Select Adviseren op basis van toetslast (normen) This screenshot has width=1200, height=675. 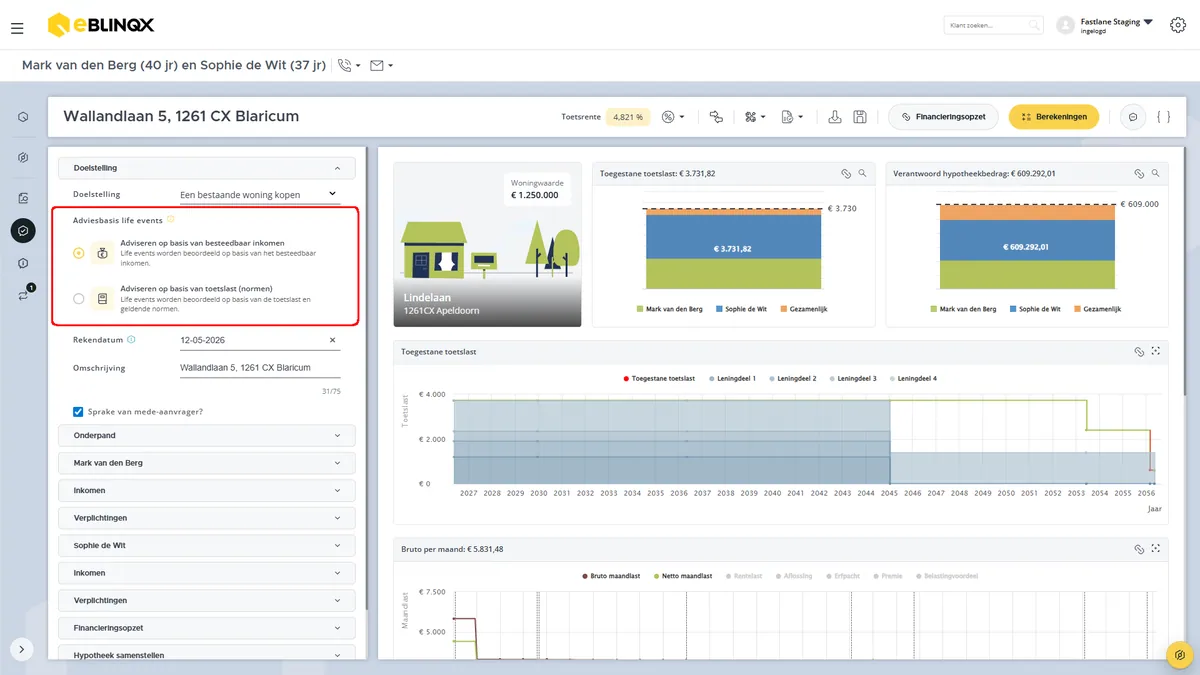coord(79,298)
